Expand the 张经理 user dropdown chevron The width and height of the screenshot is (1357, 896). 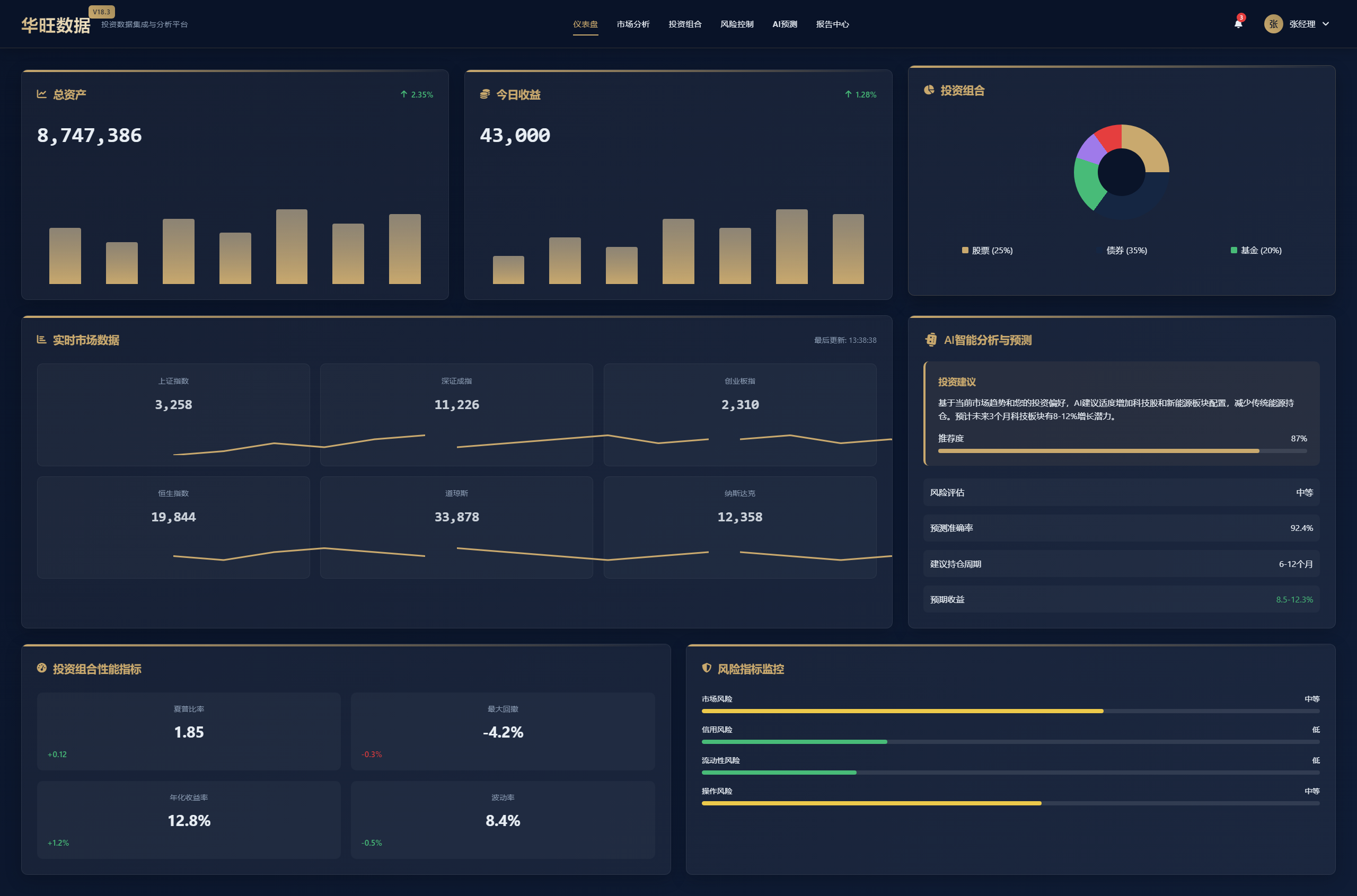[x=1326, y=24]
